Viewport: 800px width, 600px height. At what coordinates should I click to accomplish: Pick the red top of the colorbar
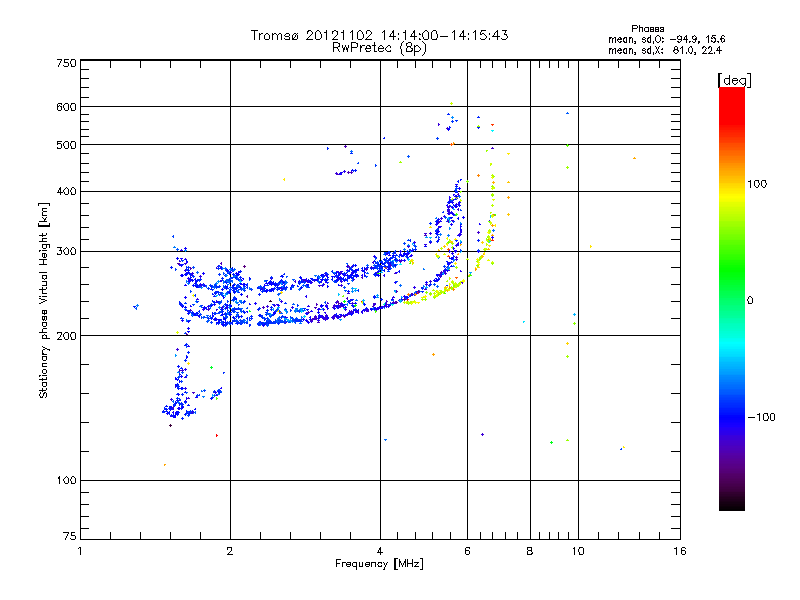pyautogui.click(x=731, y=93)
